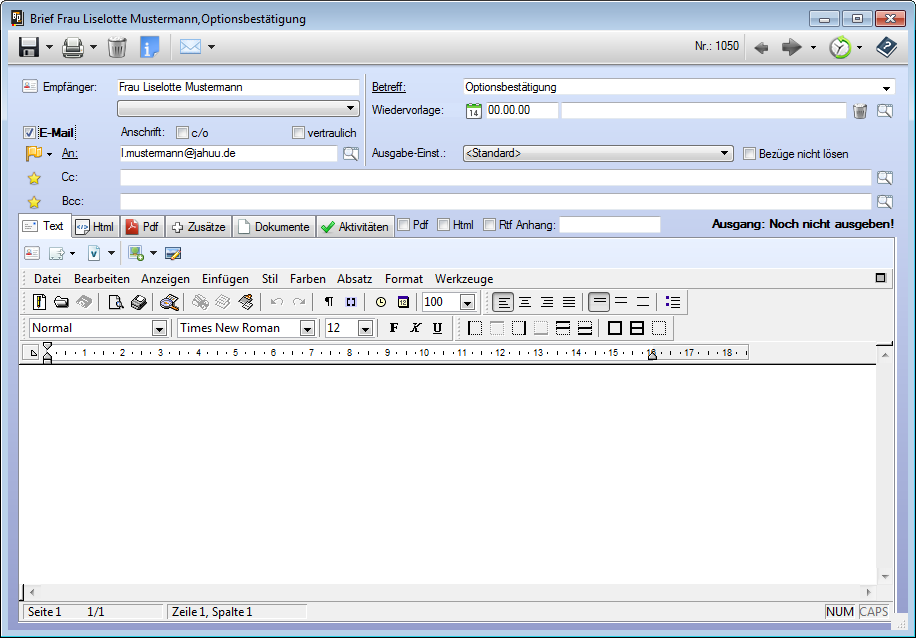
Task: Uncheck the E-Mail checkbox
Action: click(30, 133)
